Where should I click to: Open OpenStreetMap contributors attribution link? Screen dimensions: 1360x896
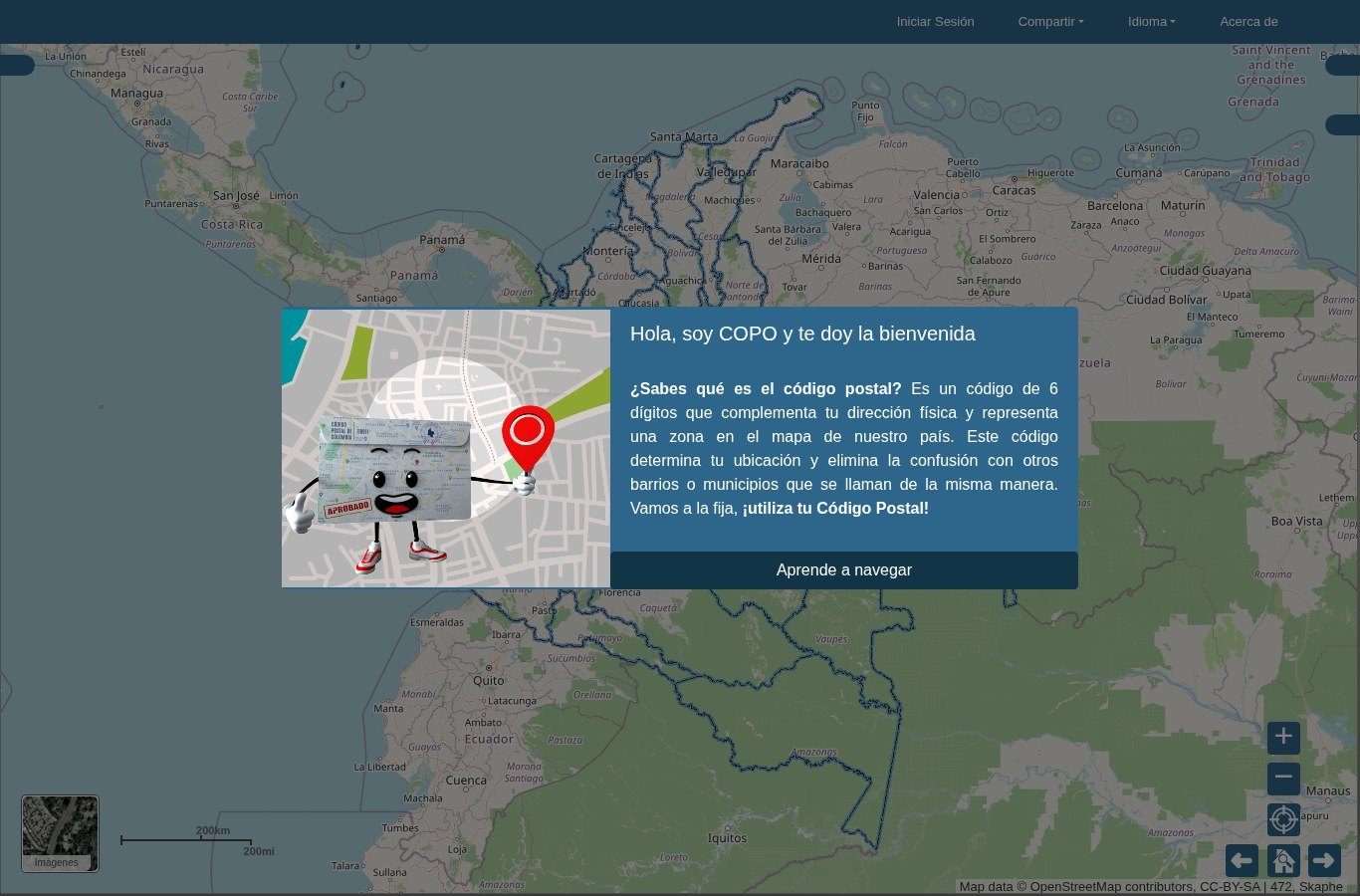pyautogui.click(x=1111, y=887)
